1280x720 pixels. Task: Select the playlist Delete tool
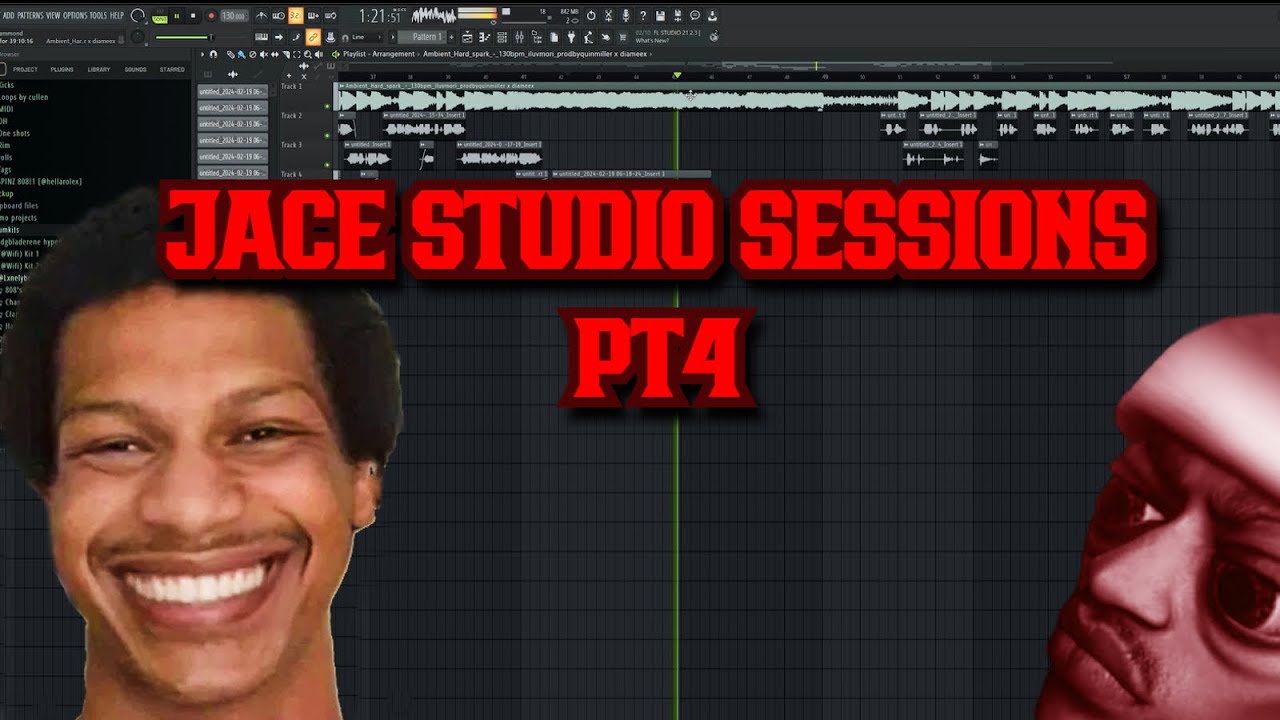(252, 54)
